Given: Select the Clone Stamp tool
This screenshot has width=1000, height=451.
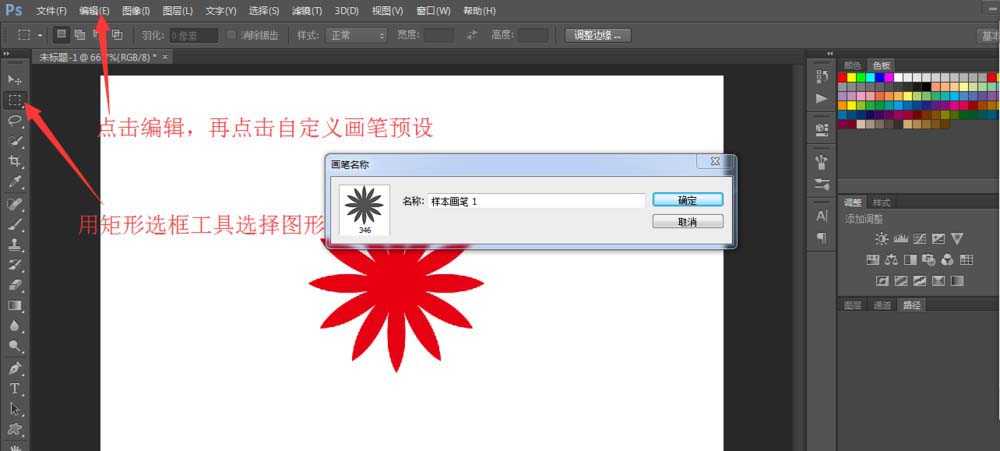Looking at the screenshot, I should pos(15,244).
